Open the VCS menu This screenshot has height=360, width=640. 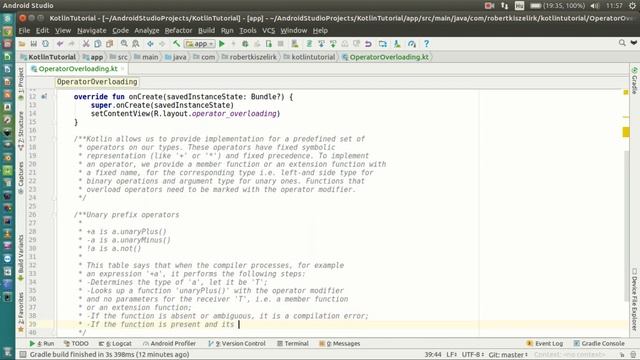click(x=268, y=31)
